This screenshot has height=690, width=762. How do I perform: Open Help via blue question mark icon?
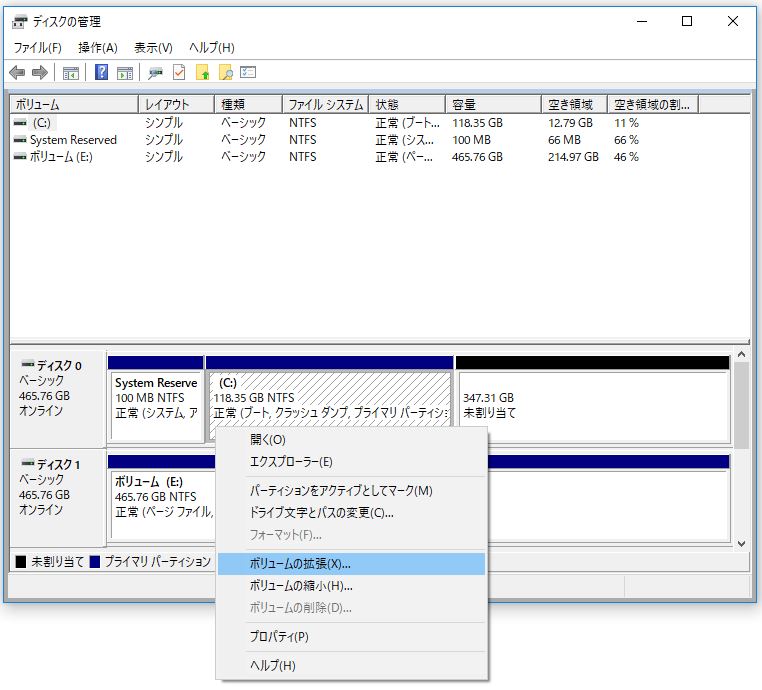coord(101,72)
